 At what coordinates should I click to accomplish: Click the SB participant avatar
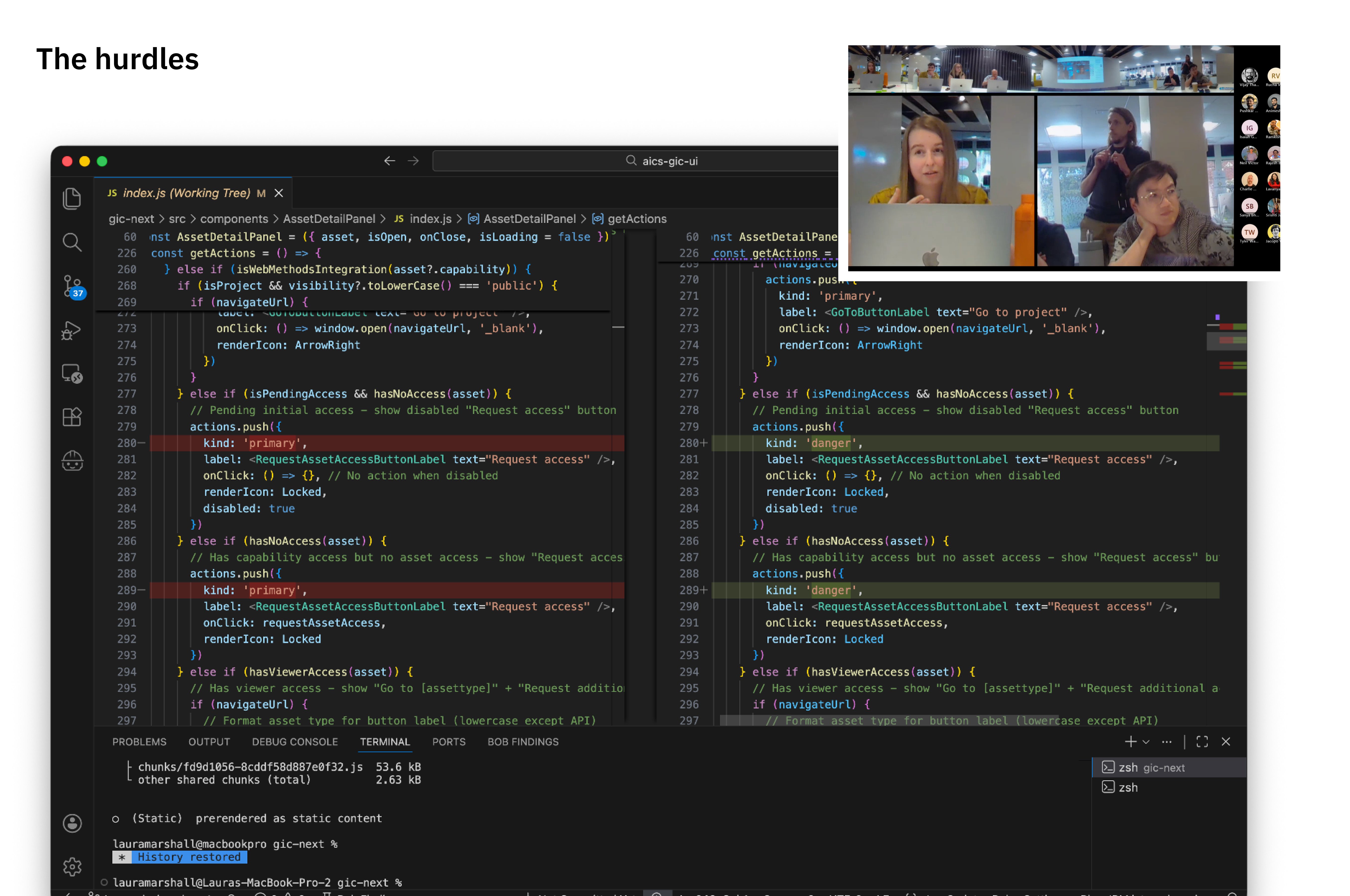1249,206
